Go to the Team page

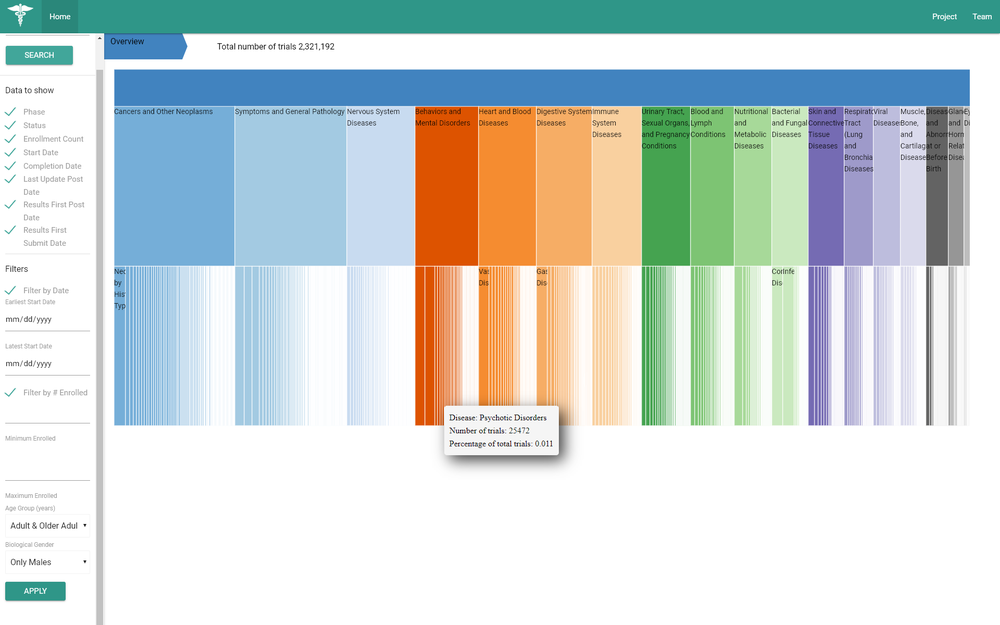tap(982, 17)
